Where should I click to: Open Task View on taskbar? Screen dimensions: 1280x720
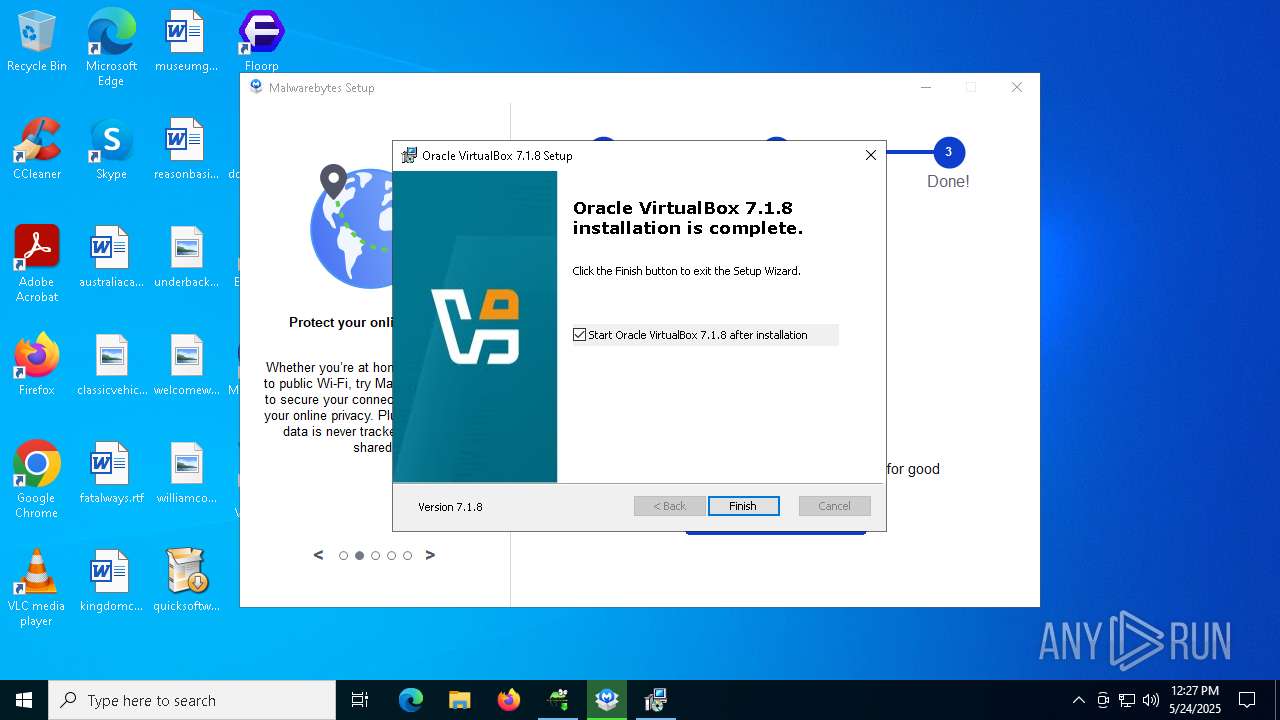(360, 700)
